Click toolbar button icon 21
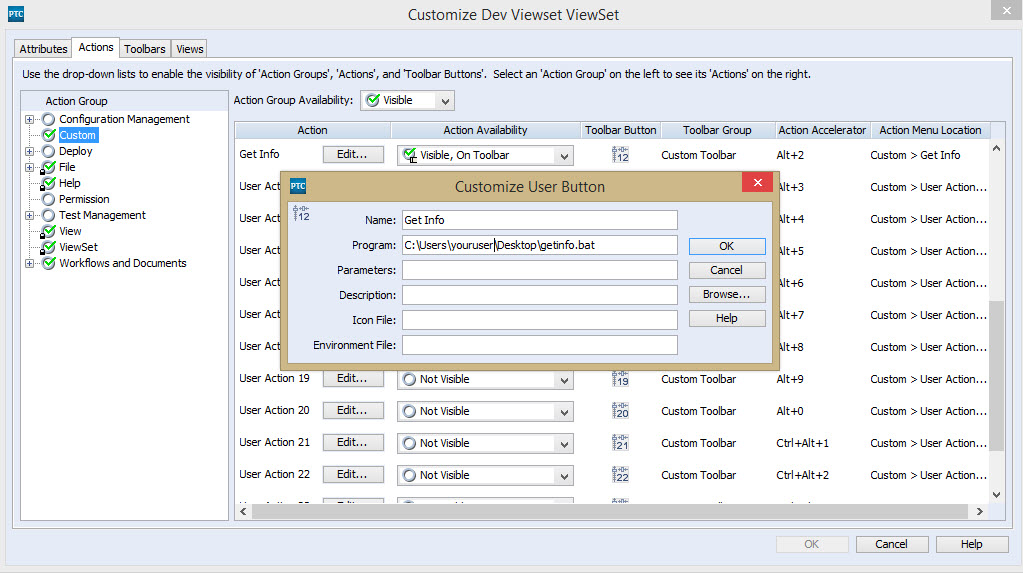1023x573 pixels. (620, 442)
